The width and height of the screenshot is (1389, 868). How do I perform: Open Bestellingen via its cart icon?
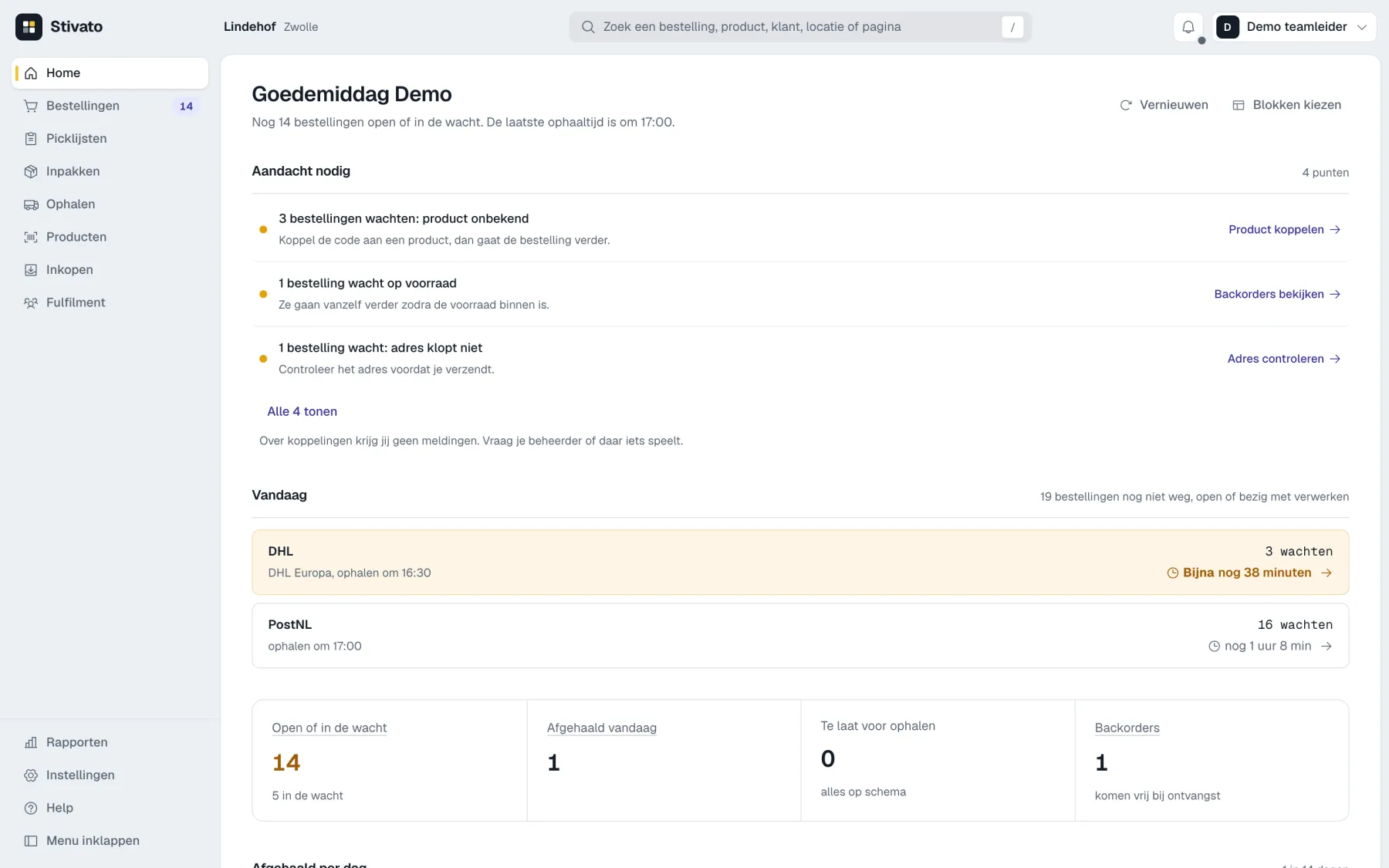click(x=31, y=106)
